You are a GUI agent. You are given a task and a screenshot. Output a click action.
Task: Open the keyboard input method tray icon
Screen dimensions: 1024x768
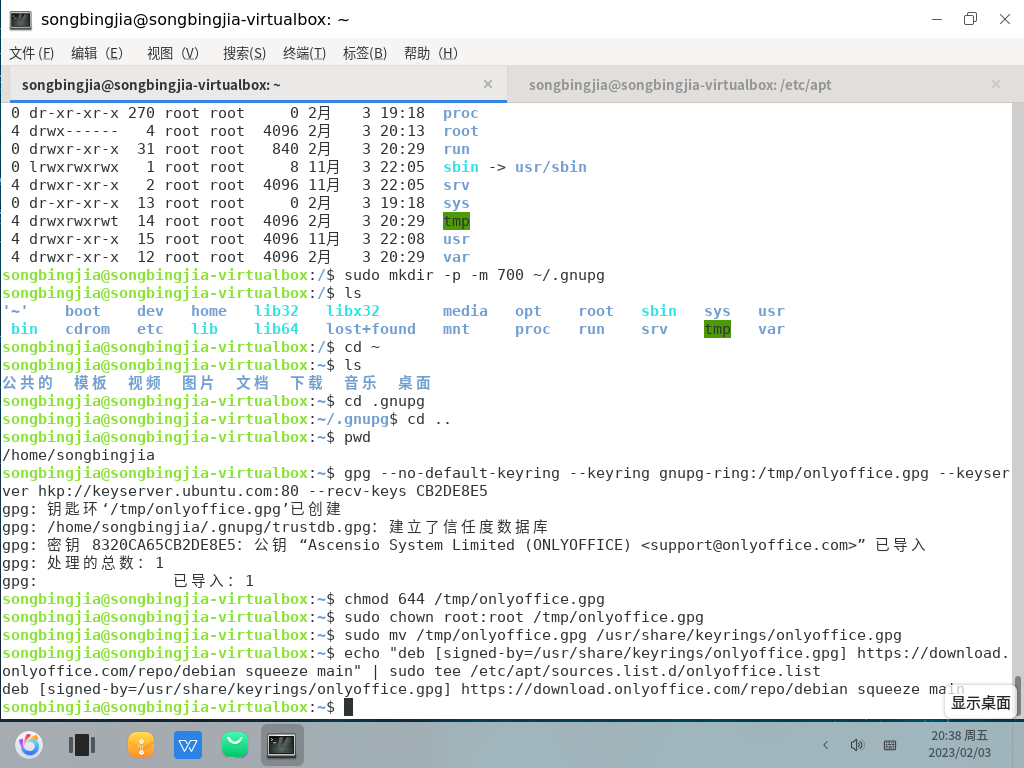(x=889, y=744)
